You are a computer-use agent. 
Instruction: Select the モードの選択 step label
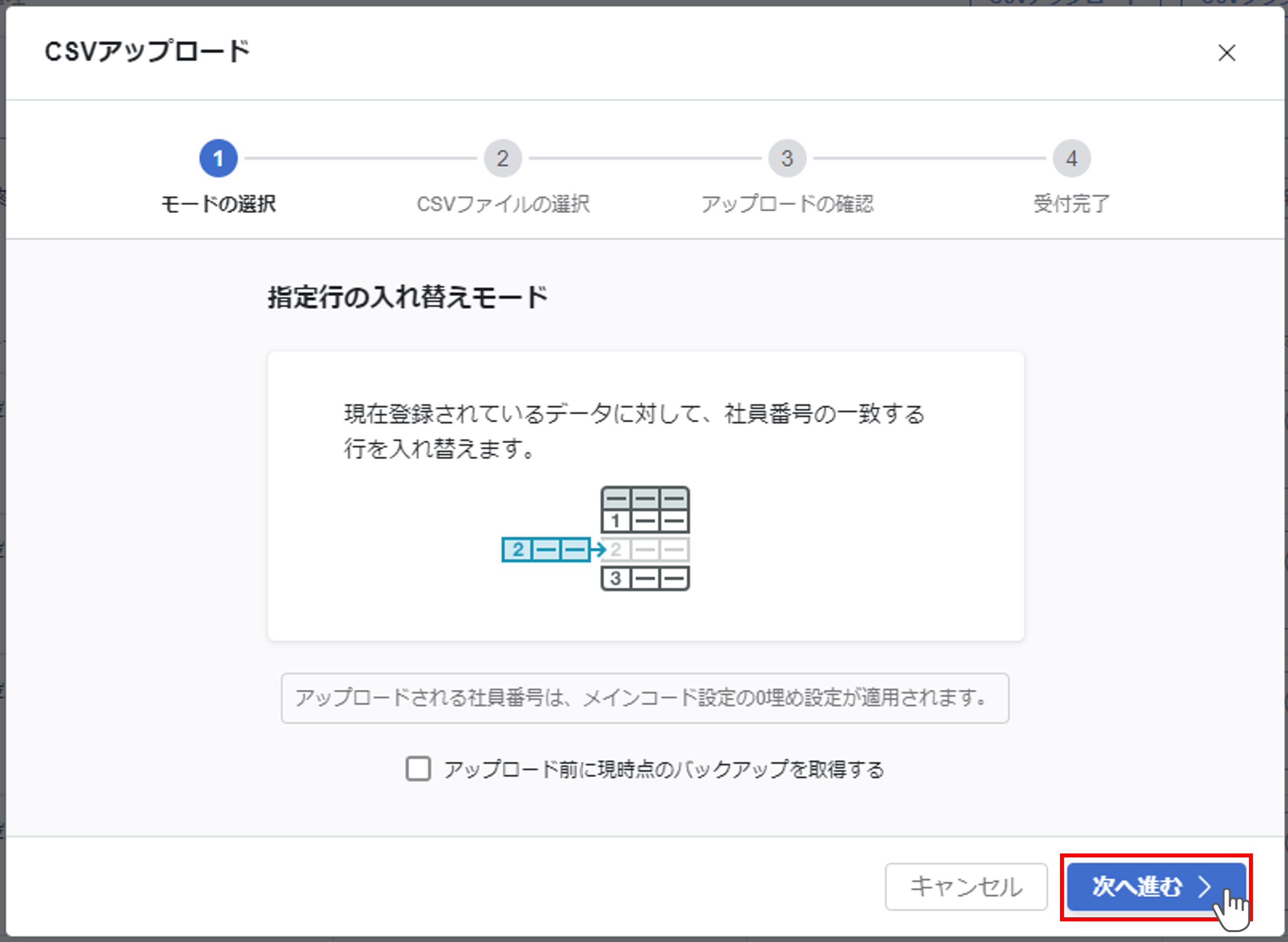219,204
